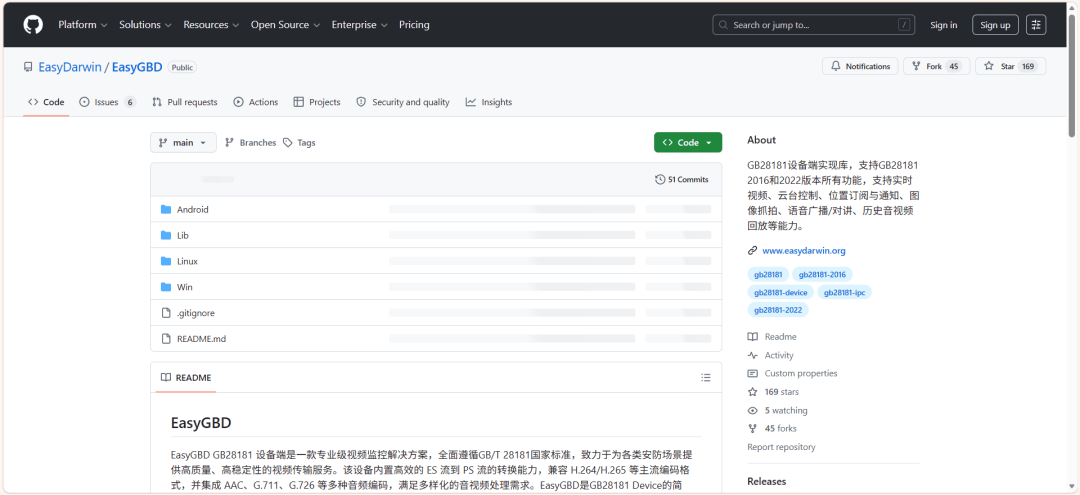This screenshot has height=495, width=1080.
Task: Expand the Resources menu
Action: [211, 25]
